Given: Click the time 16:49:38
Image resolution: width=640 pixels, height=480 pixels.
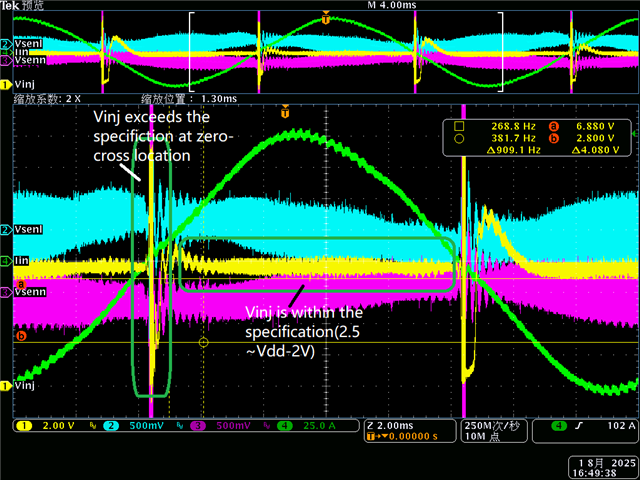Looking at the screenshot, I should point(594,473).
